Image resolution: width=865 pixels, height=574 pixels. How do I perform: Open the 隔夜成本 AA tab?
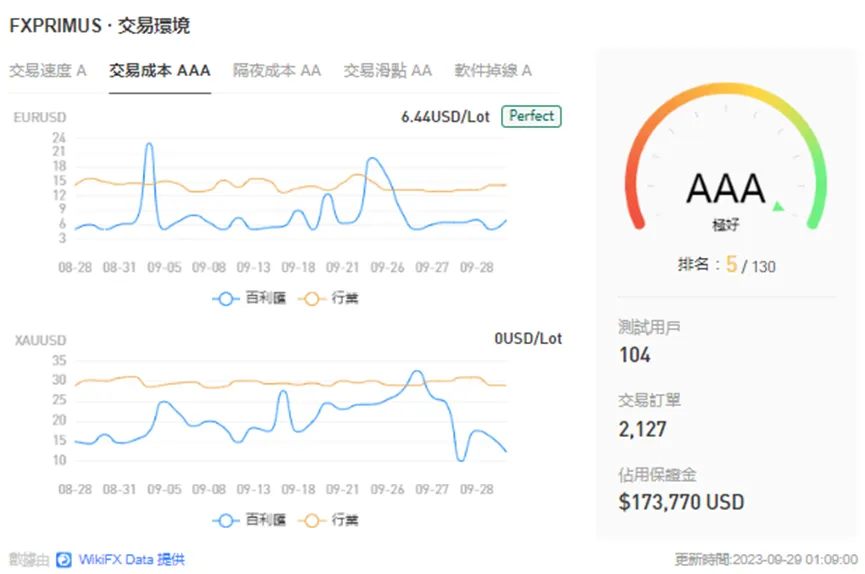pyautogui.click(x=277, y=71)
